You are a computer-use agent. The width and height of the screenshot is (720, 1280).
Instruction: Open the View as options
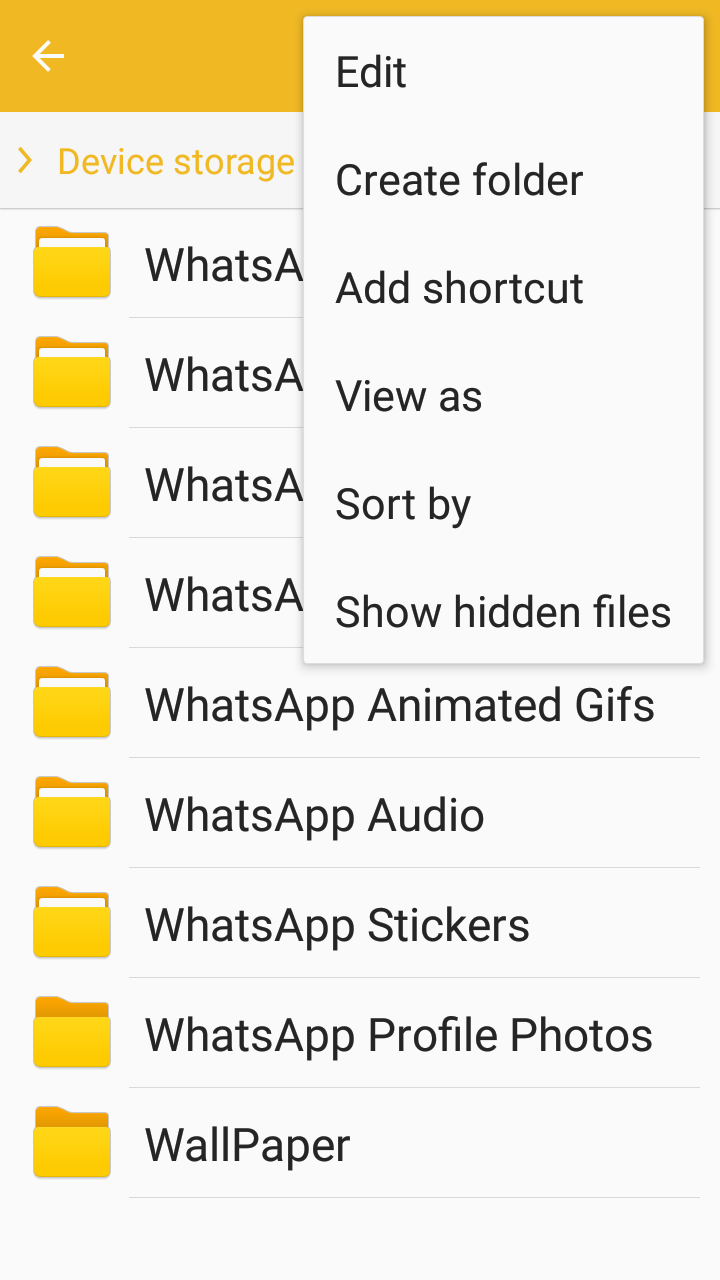pyautogui.click(x=409, y=397)
